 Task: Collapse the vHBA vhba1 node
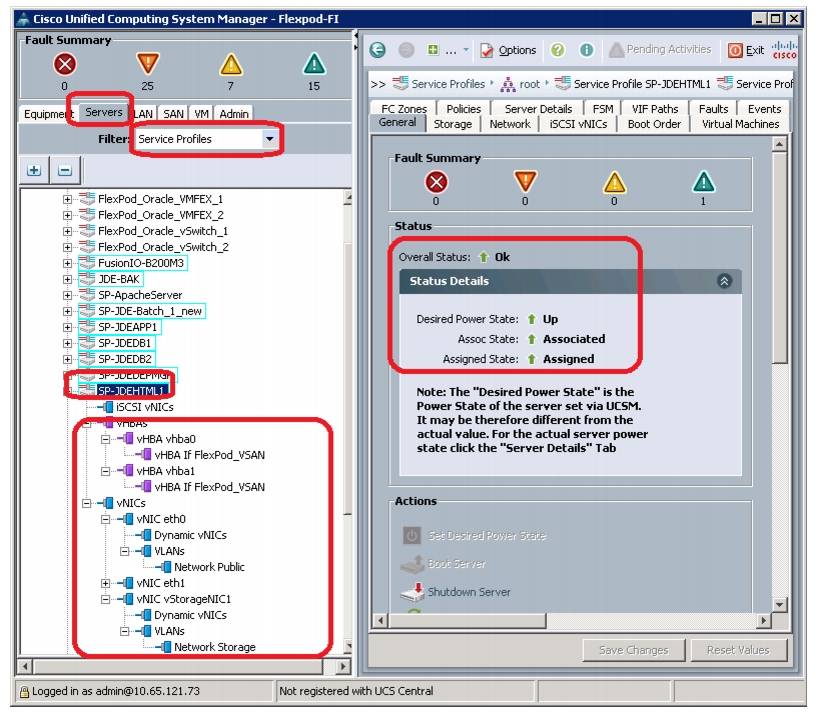click(x=106, y=471)
